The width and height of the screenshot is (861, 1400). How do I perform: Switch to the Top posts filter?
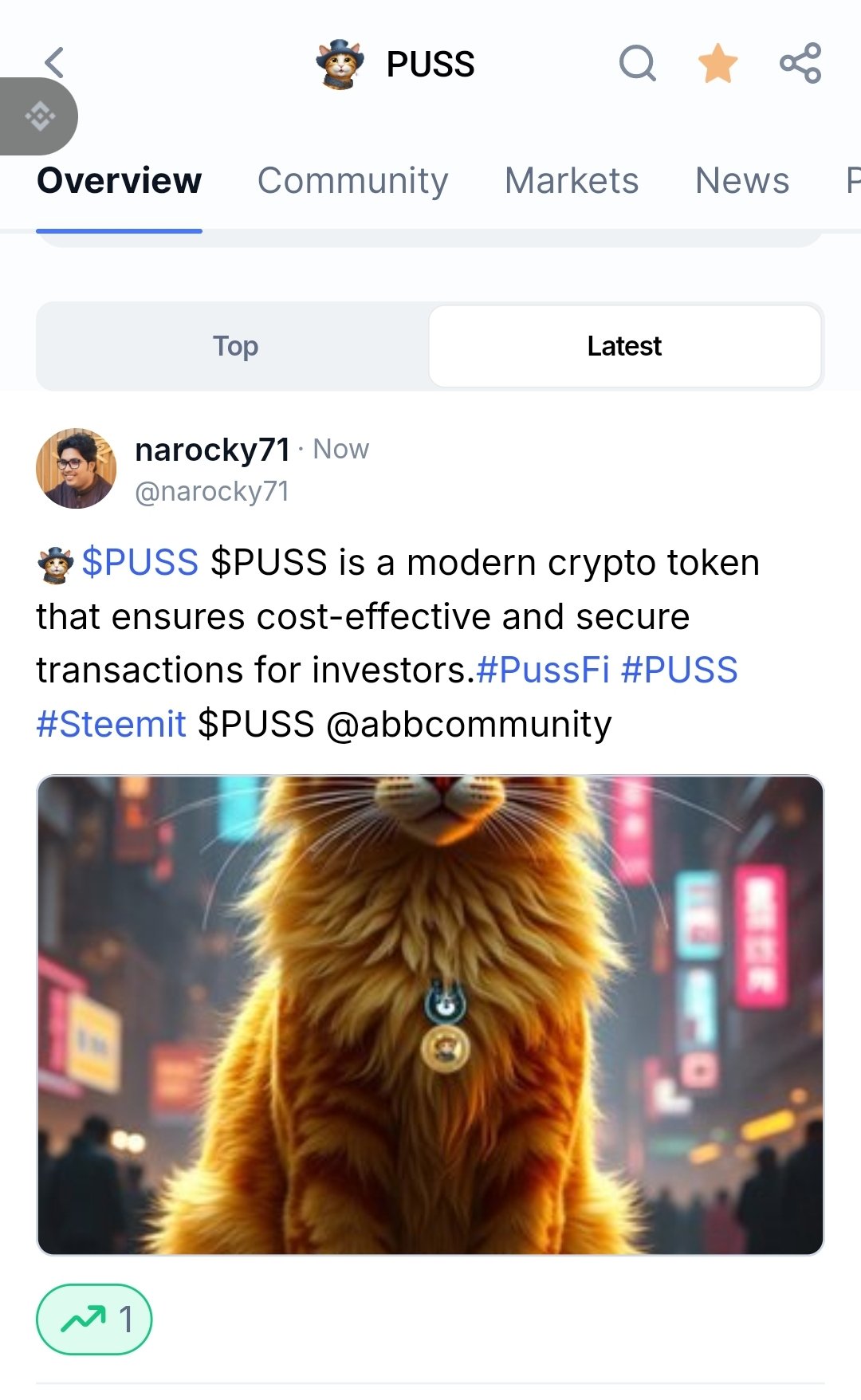pyautogui.click(x=235, y=346)
